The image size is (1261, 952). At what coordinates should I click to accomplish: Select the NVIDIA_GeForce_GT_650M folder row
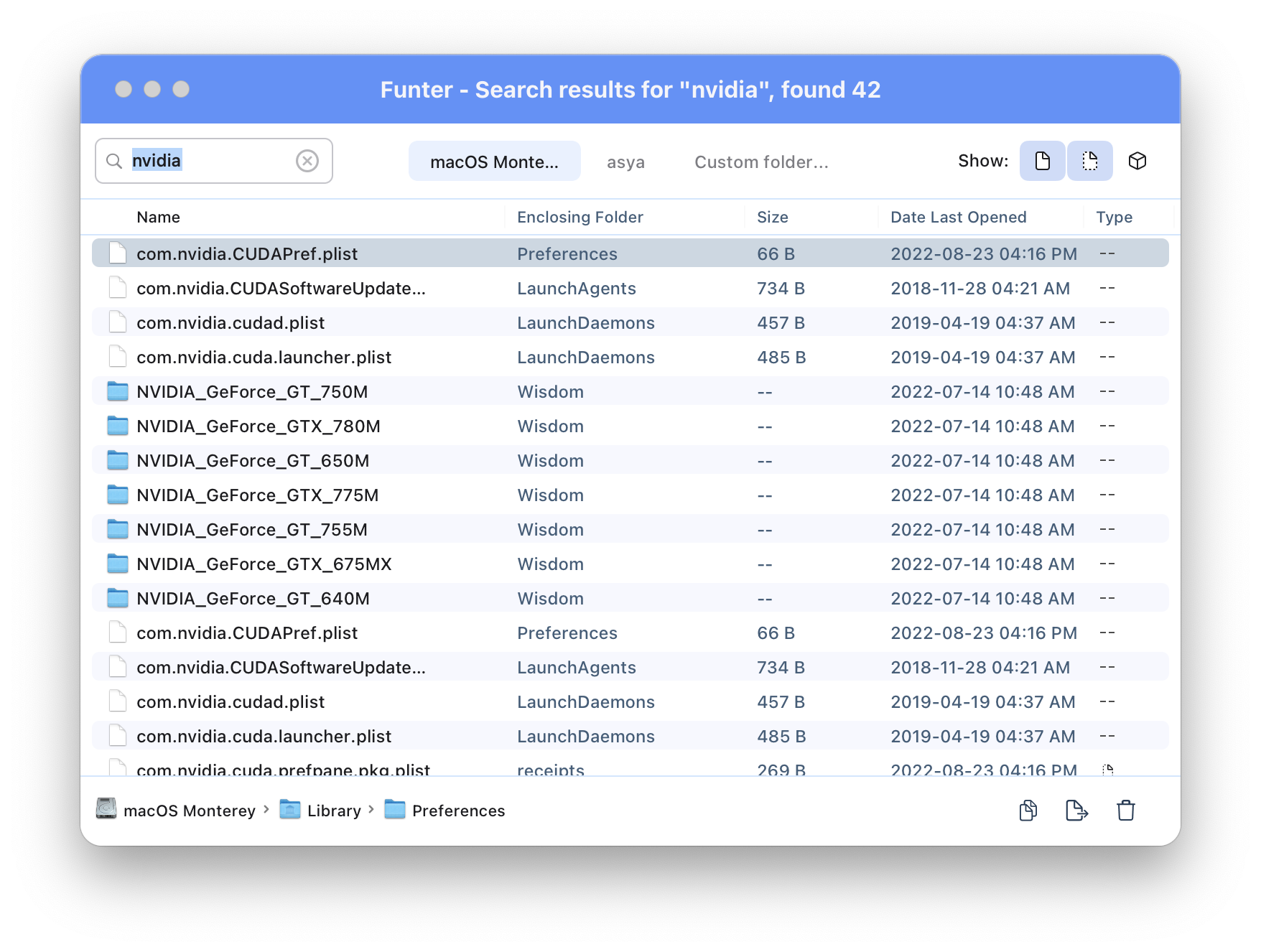(x=630, y=460)
